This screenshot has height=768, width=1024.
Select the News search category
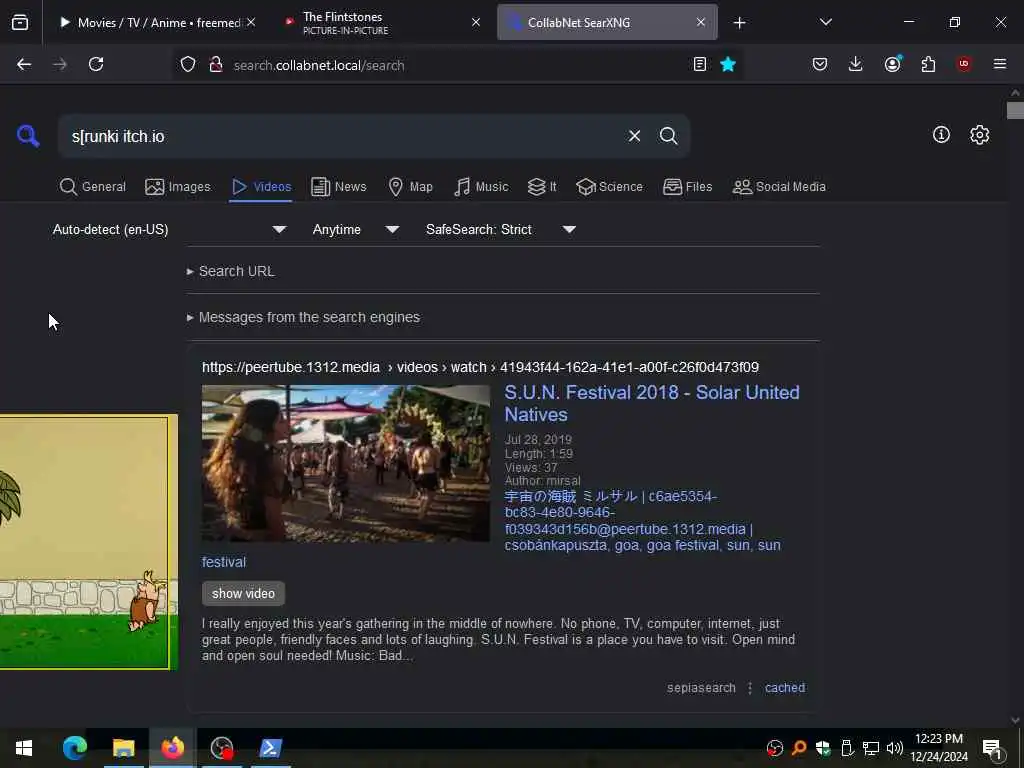coord(338,187)
